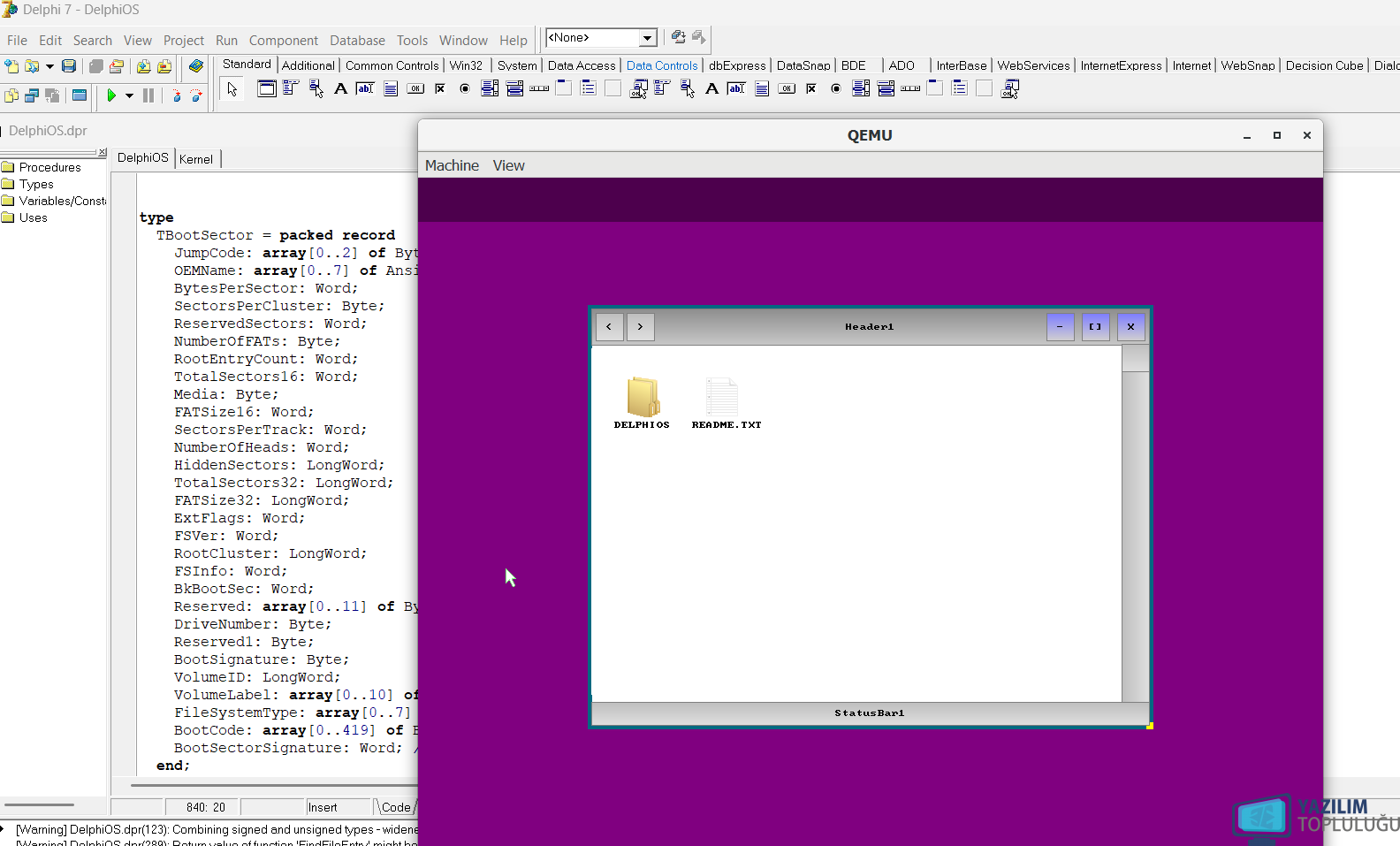Switch to the Kernel editor tab

coord(196,159)
